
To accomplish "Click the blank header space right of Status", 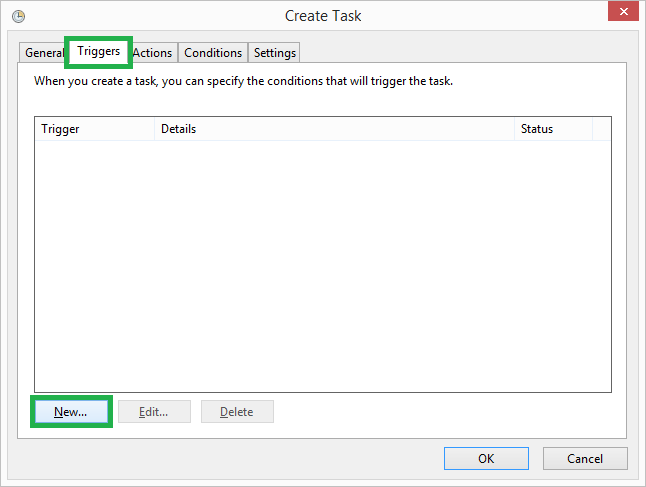I will tap(602, 129).
